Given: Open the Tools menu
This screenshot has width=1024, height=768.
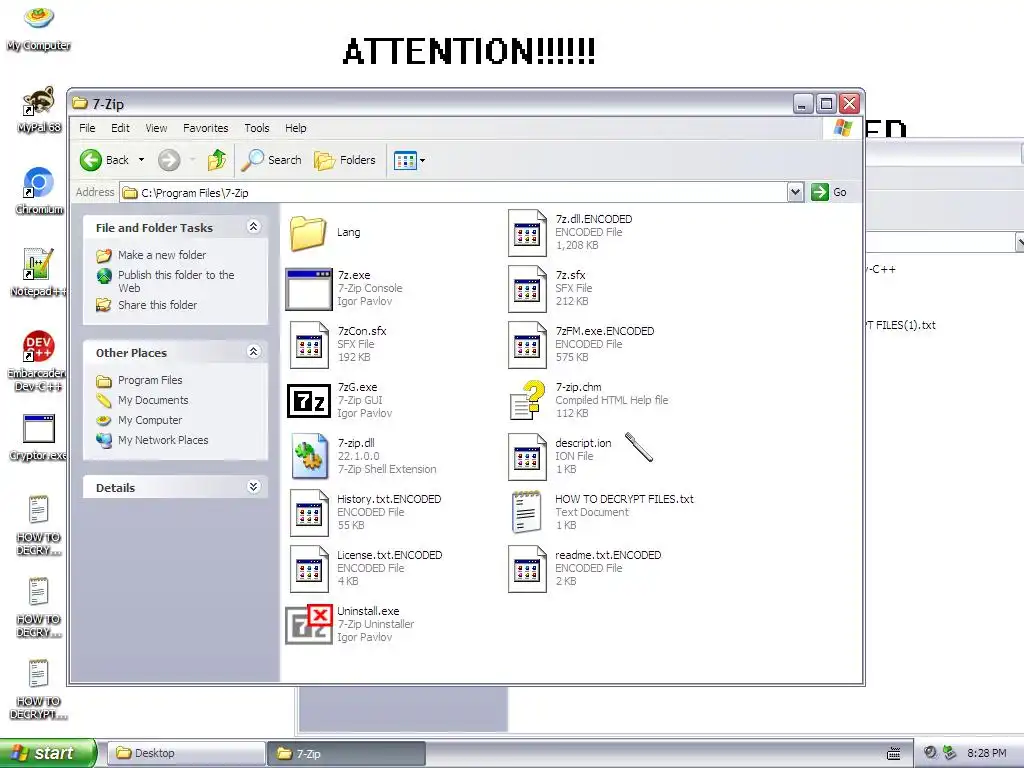Looking at the screenshot, I should click(257, 128).
